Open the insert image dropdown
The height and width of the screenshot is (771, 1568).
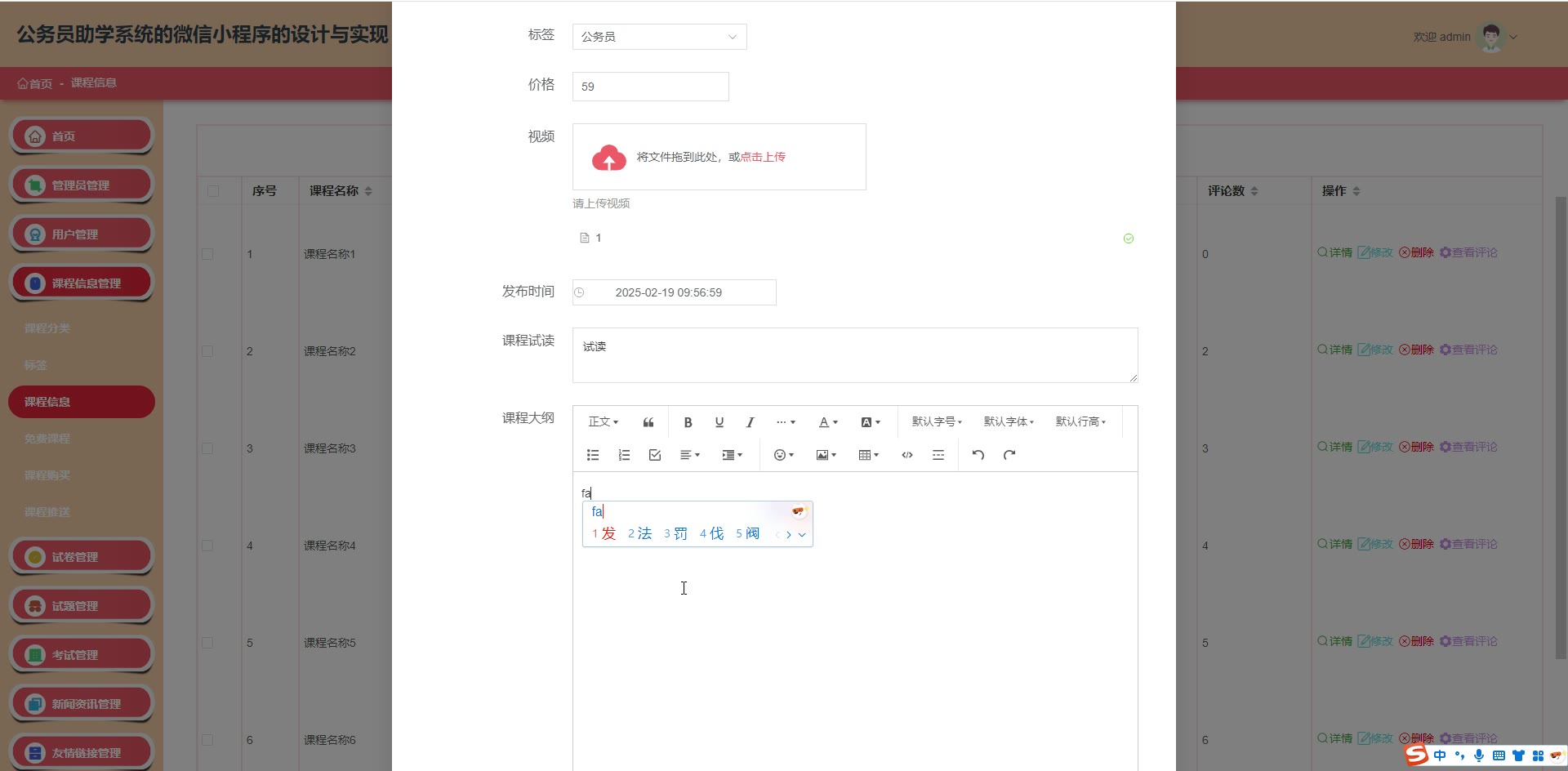click(826, 455)
